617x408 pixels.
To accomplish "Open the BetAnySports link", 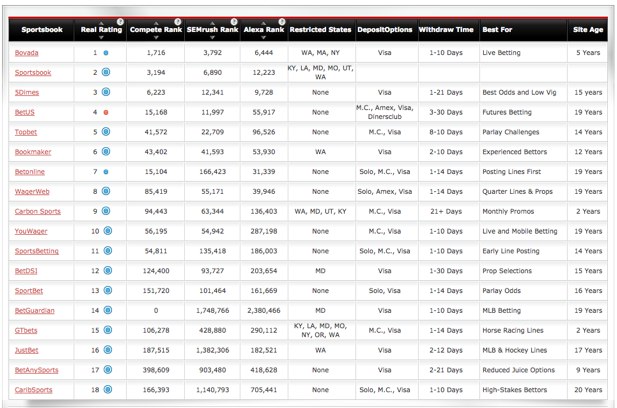I will [x=36, y=370].
